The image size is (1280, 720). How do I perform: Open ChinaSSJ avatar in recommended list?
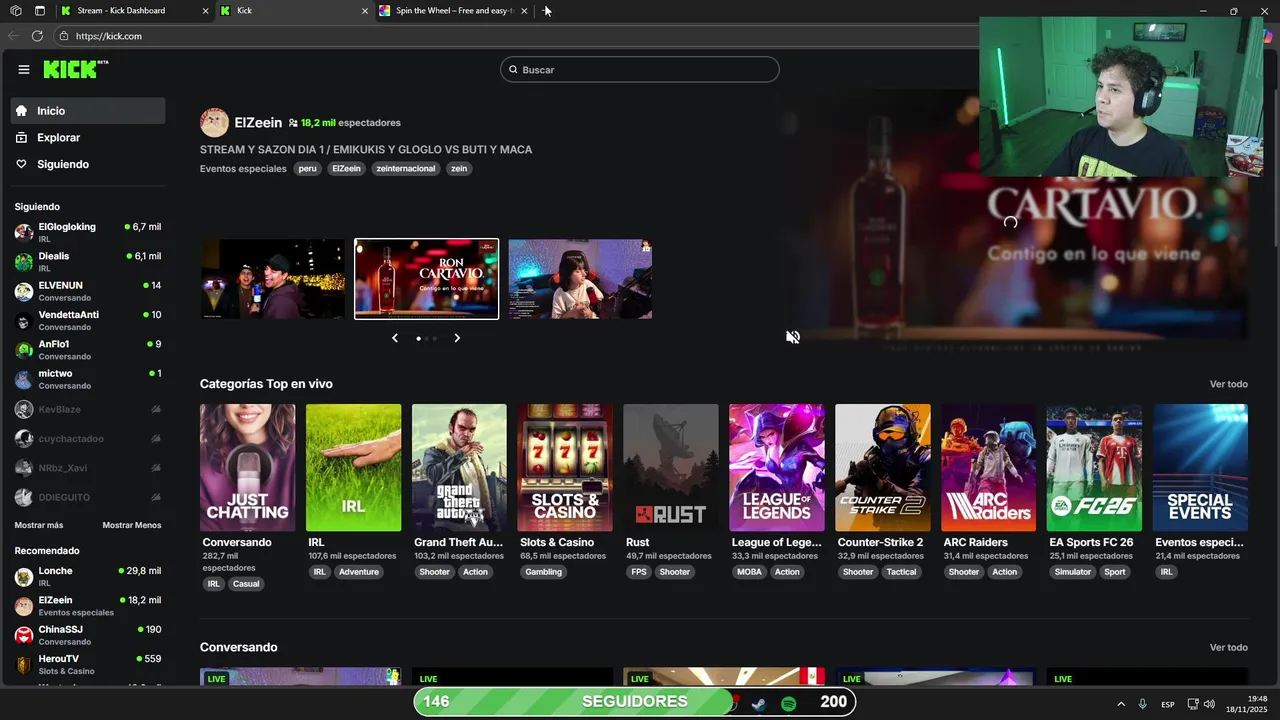coord(23,635)
